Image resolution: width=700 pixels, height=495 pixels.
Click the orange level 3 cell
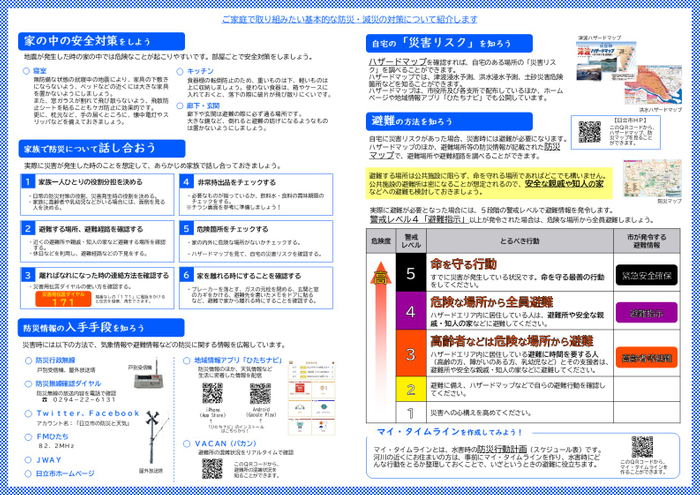pyautogui.click(x=411, y=354)
